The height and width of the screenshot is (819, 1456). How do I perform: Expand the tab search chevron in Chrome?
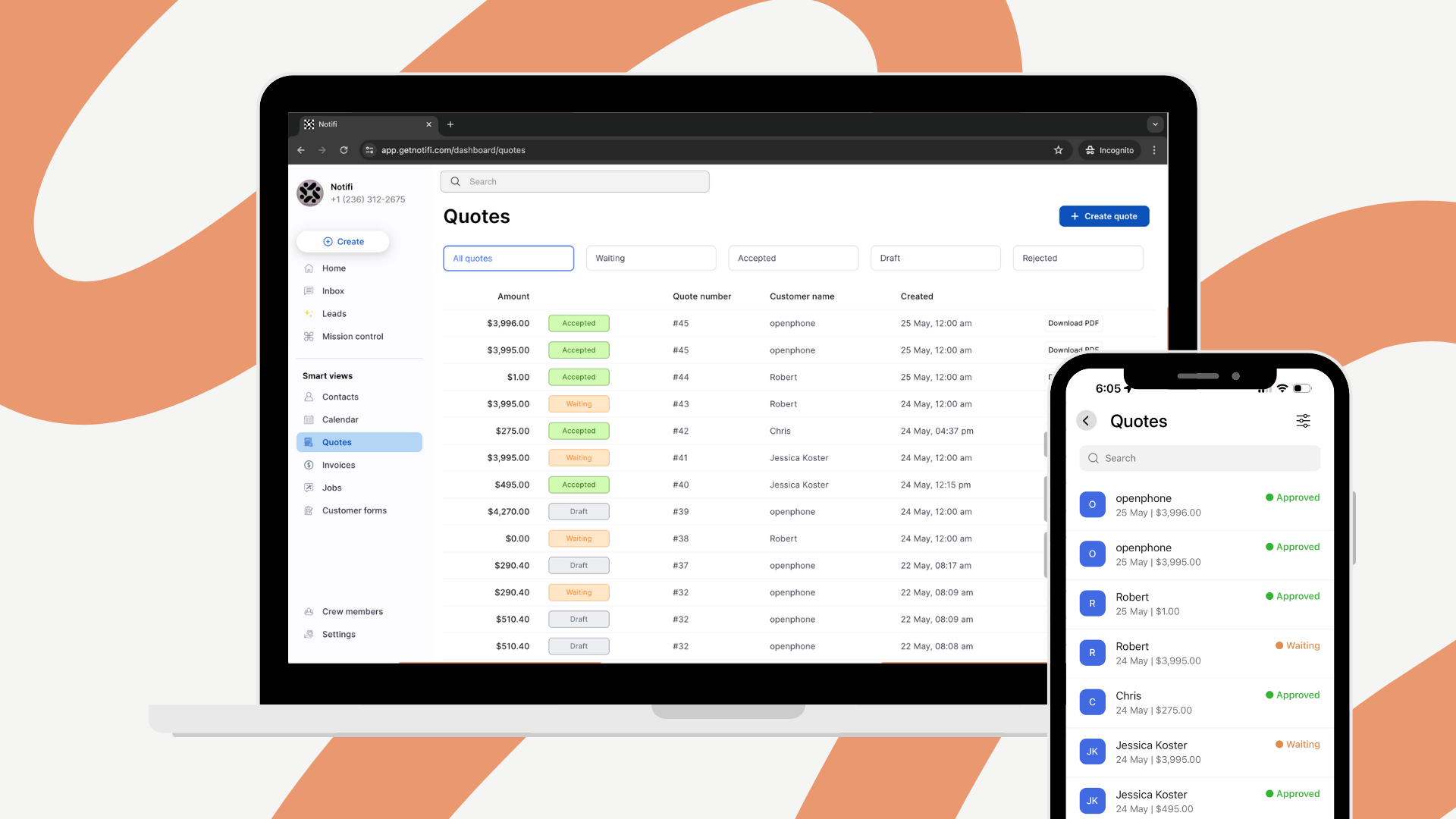point(1155,124)
